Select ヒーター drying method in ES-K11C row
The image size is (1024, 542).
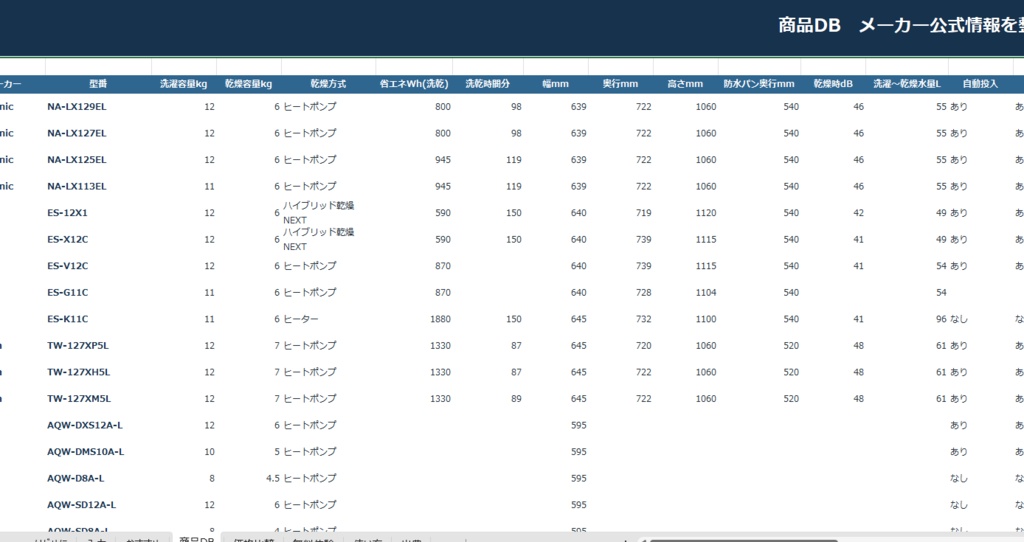pos(301,319)
